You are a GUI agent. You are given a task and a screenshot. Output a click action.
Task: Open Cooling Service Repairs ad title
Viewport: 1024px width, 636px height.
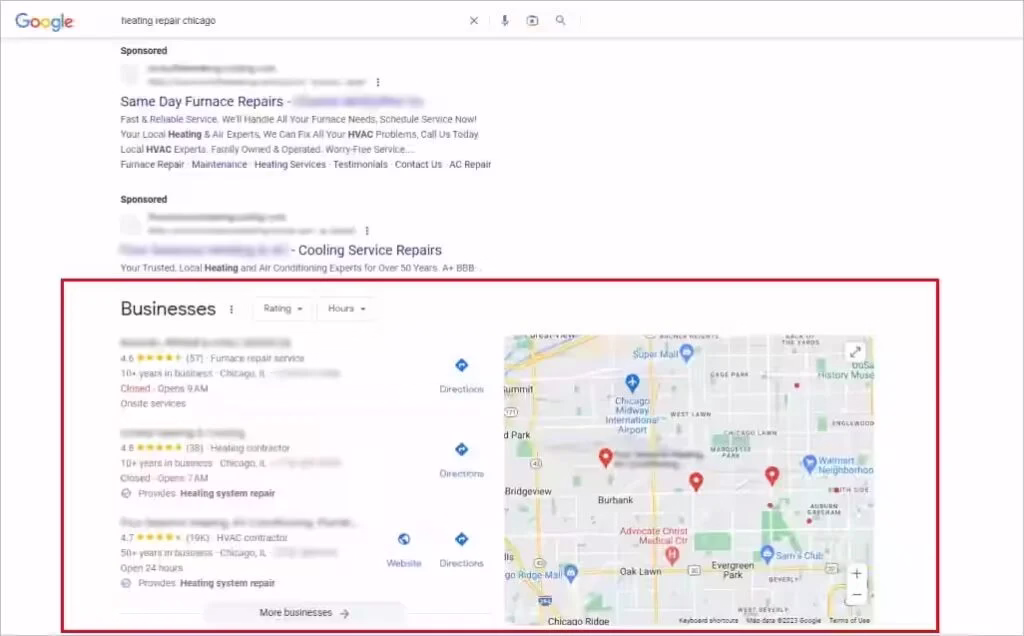coord(281,250)
